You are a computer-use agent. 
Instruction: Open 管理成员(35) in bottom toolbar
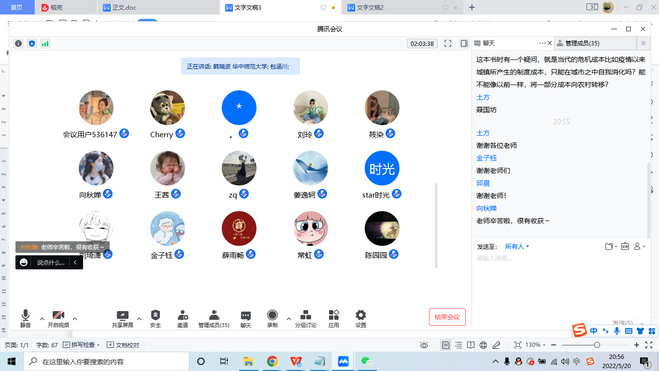click(x=214, y=319)
